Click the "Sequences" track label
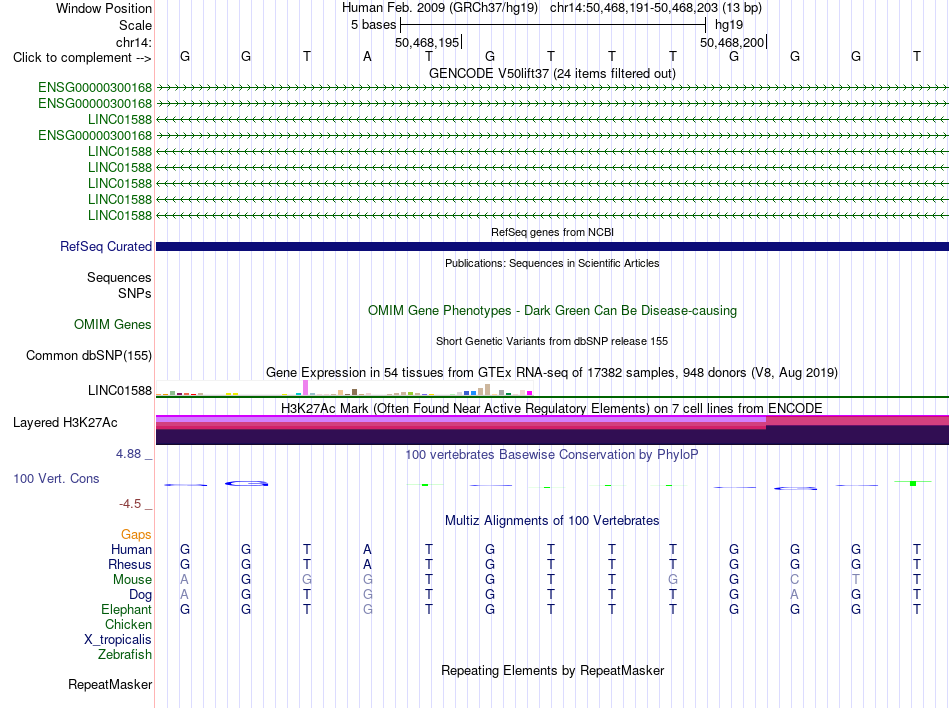The height and width of the screenshot is (708, 950). tap(119, 277)
